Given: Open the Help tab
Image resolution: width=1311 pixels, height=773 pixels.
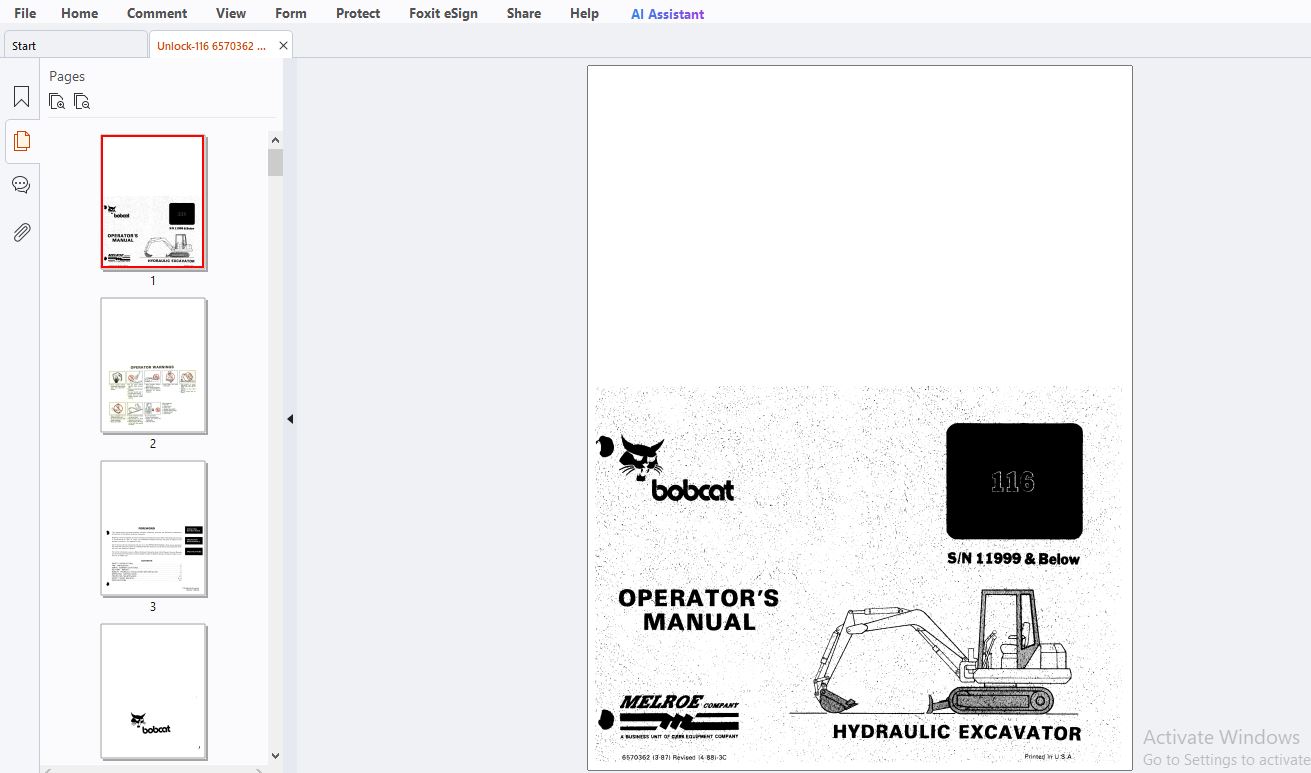Looking at the screenshot, I should tap(584, 13).
